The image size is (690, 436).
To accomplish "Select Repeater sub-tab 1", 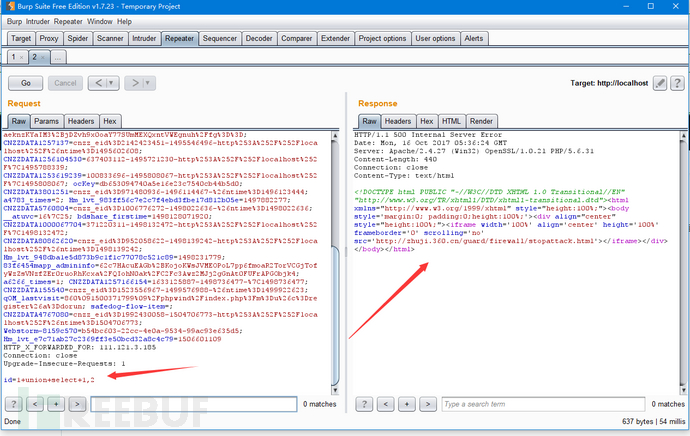I will 14,57.
